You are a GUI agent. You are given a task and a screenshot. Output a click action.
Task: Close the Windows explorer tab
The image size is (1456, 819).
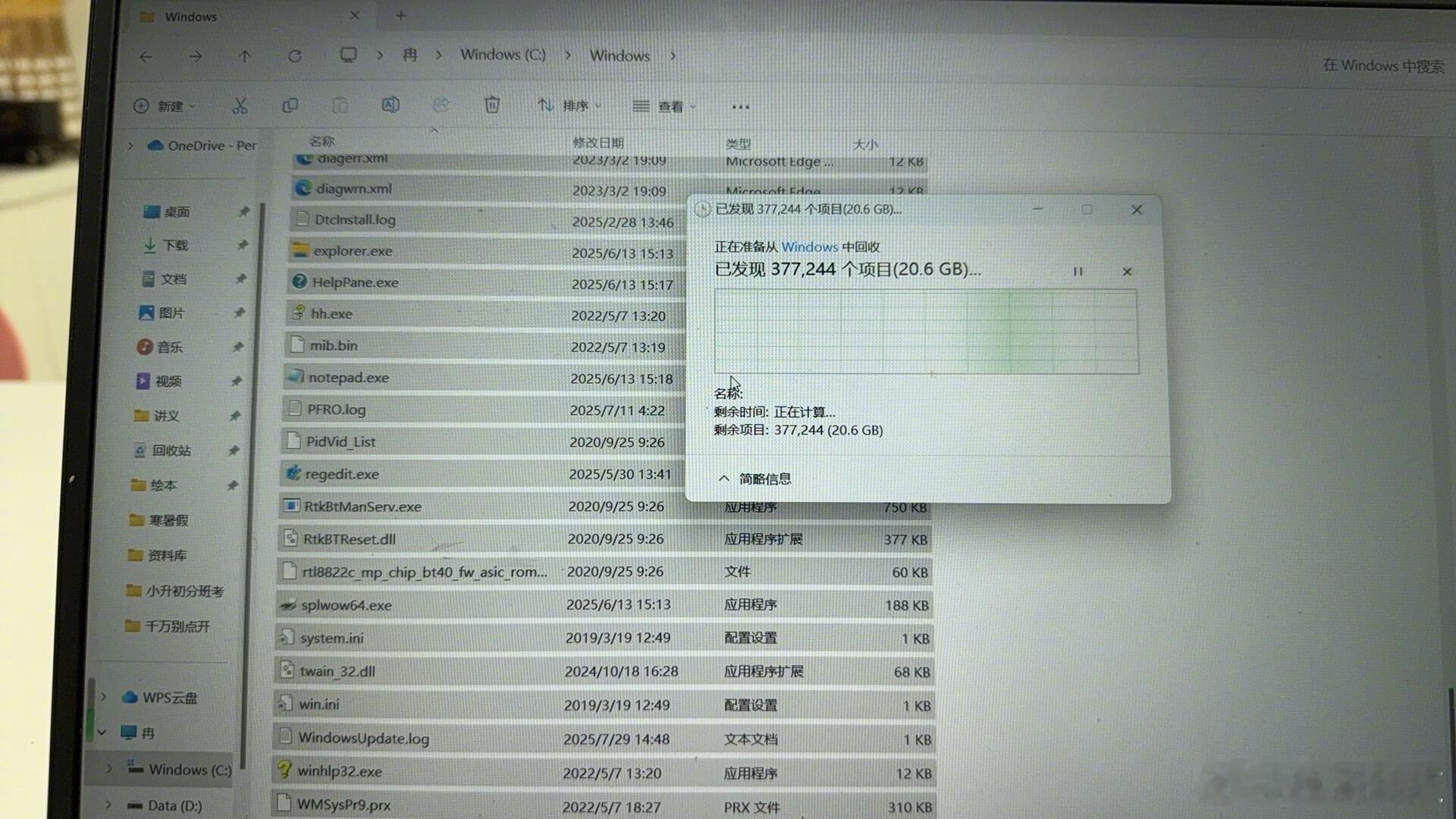(354, 15)
